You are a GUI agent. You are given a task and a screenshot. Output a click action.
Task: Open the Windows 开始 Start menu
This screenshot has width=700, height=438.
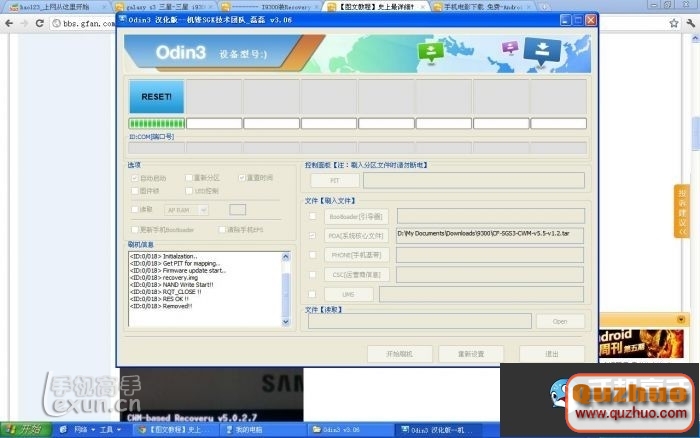25,430
